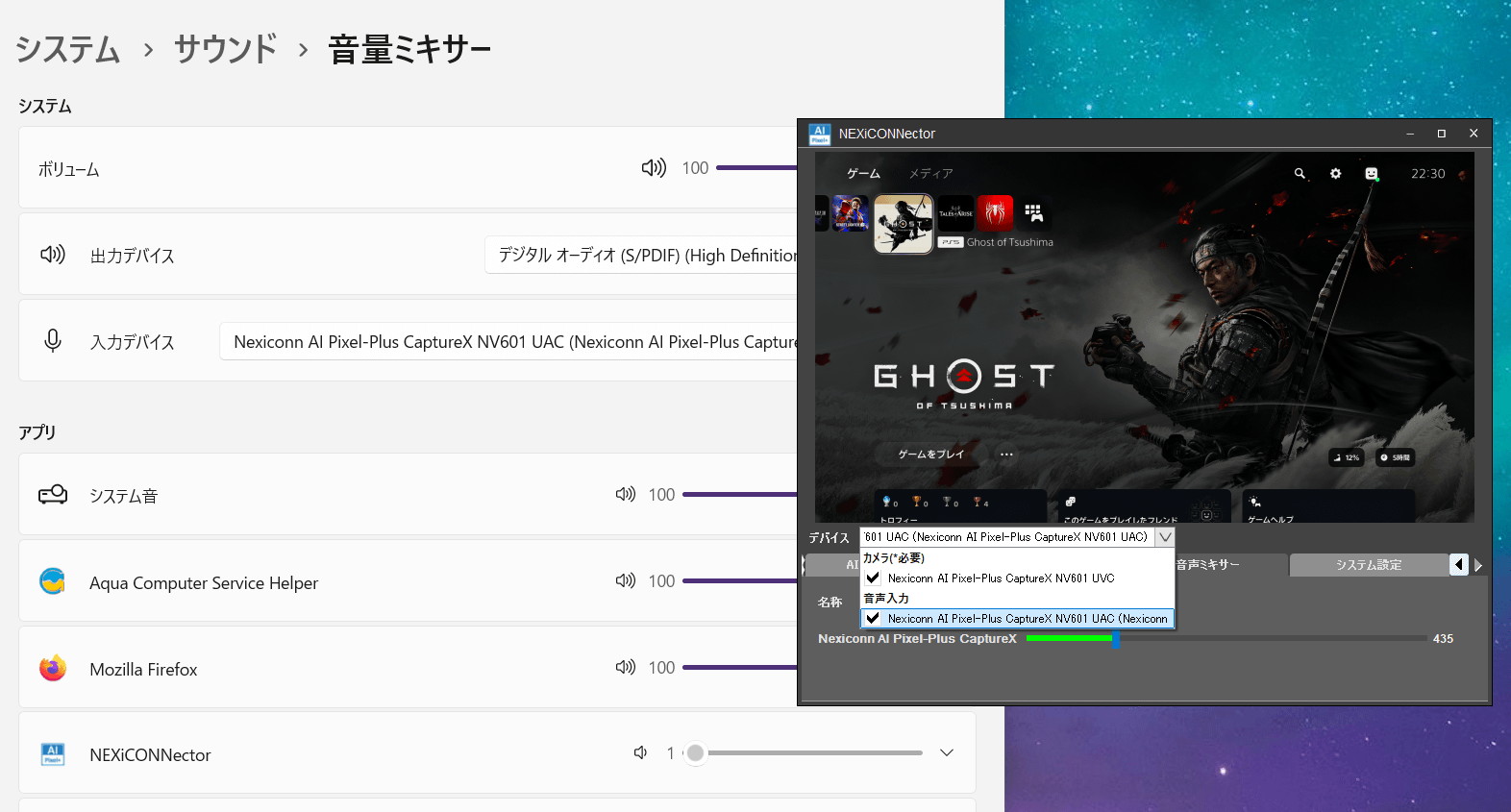The image size is (1511, 812).
Task: Mute the システム音 speaker icon
Action: [626, 494]
